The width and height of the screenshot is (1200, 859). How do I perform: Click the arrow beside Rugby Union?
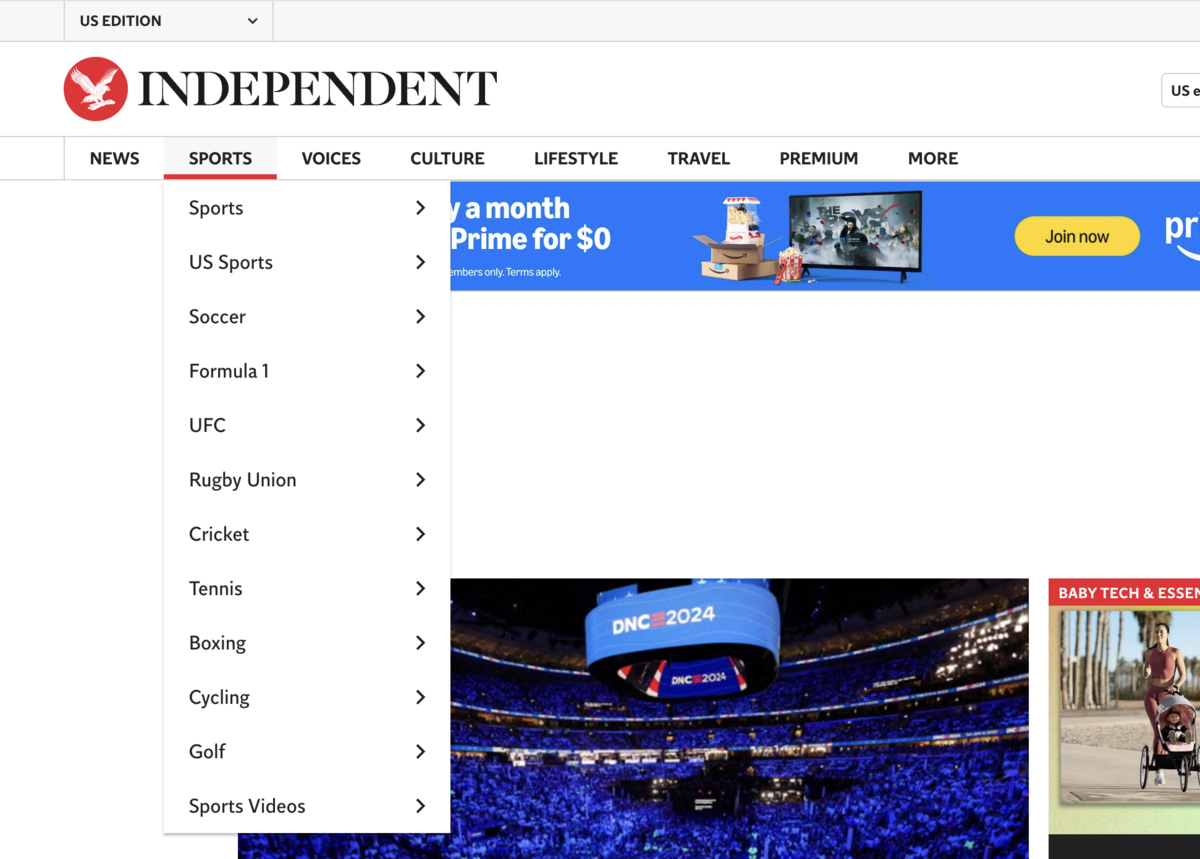point(420,480)
